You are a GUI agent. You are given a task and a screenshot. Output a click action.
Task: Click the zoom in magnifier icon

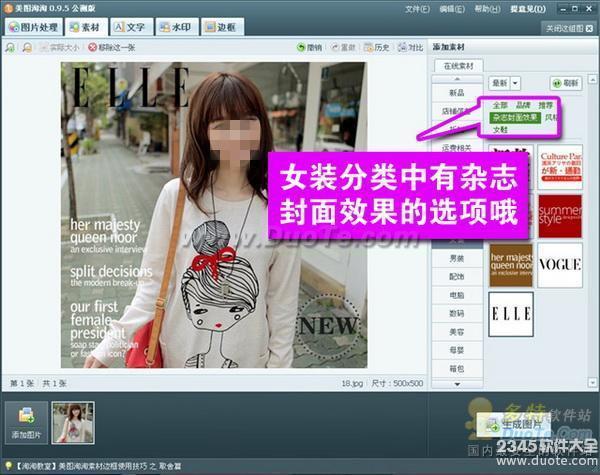point(10,47)
